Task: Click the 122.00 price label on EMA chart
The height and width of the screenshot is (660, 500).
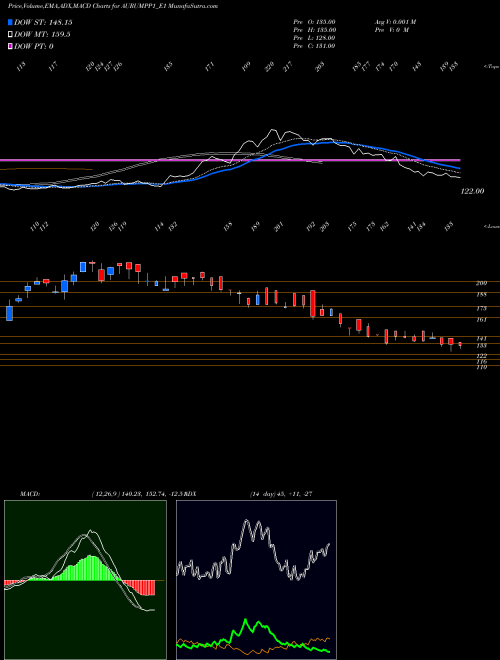Action: coord(472,191)
